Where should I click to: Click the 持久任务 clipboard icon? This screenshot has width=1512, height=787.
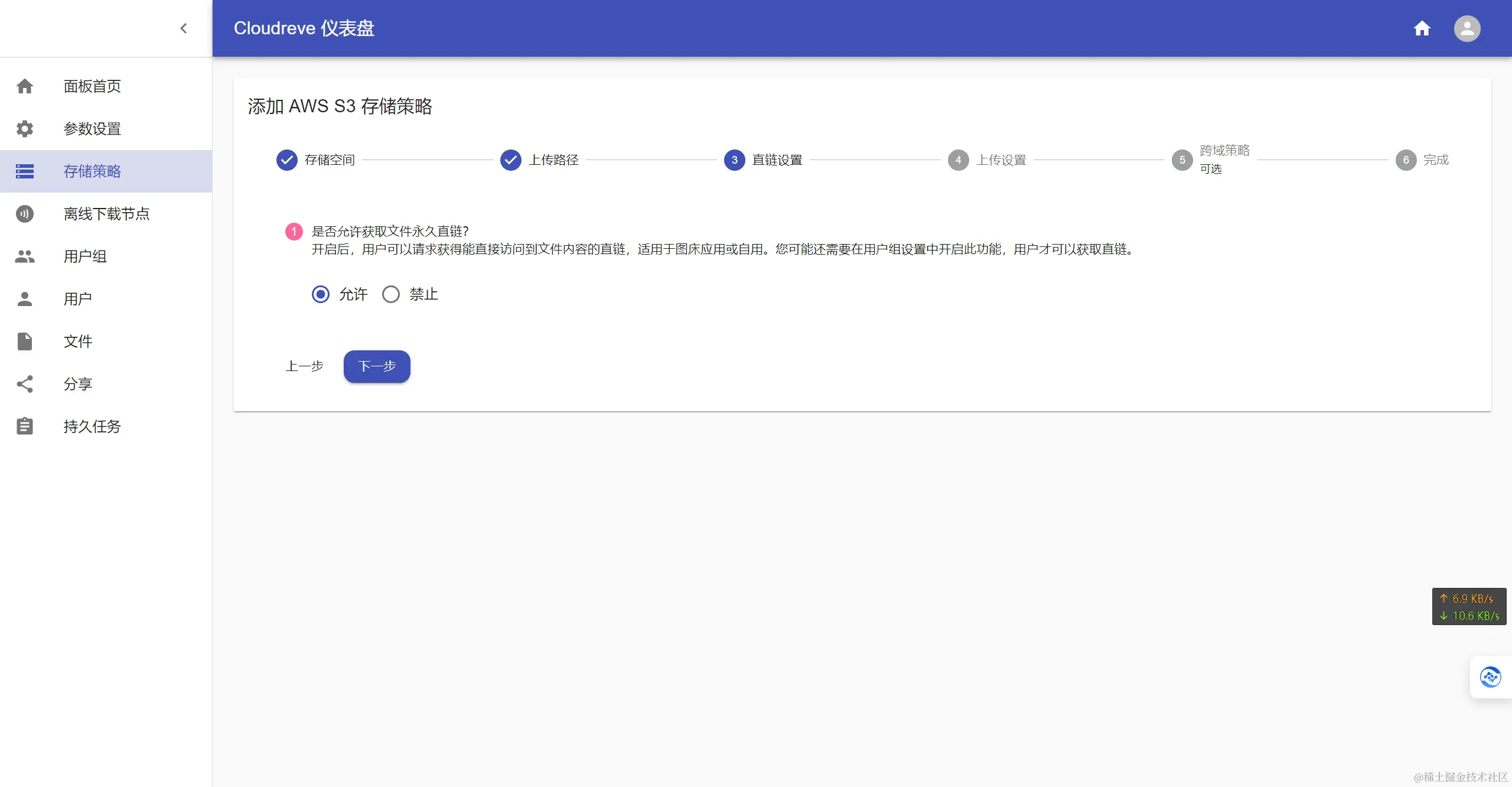tap(25, 427)
